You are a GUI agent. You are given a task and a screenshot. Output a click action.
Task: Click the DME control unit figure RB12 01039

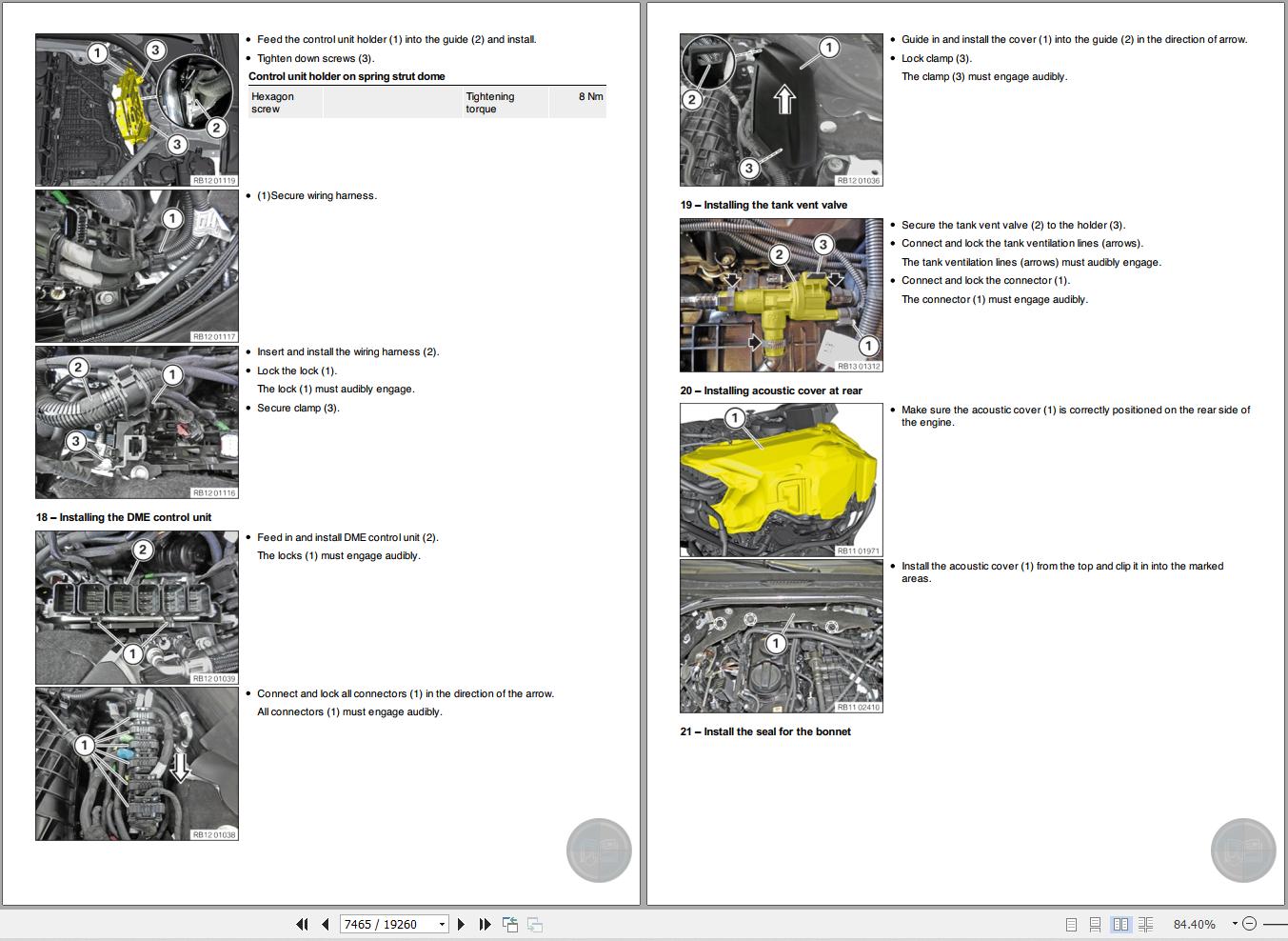[x=136, y=607]
